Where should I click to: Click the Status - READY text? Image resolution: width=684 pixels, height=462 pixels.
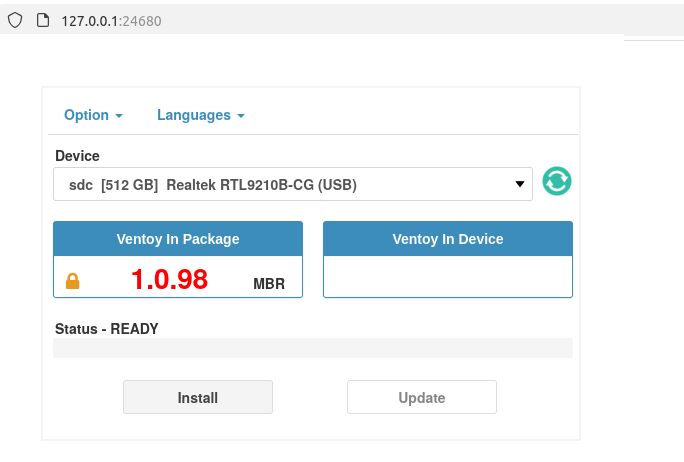[x=106, y=328]
